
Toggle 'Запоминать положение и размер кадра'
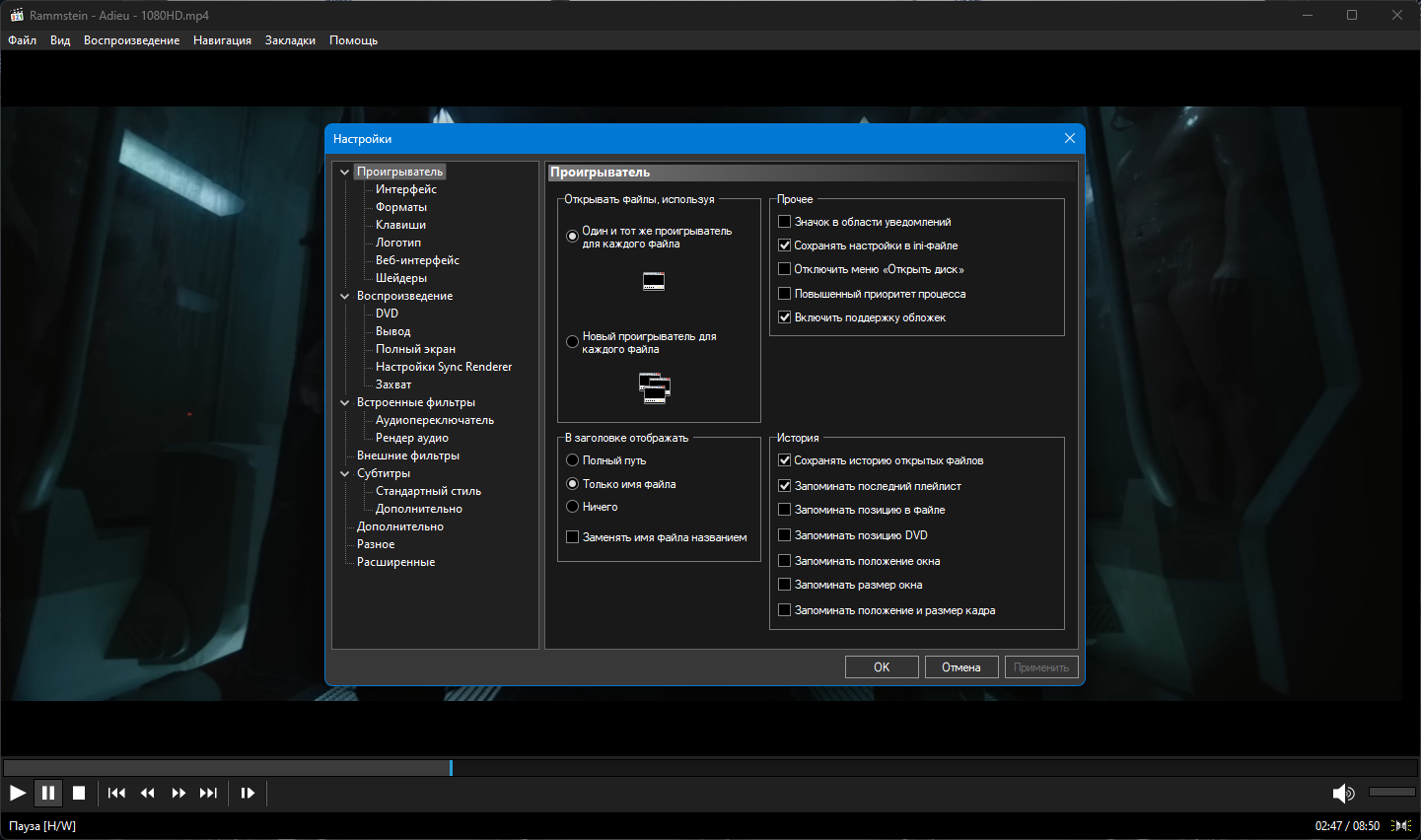(x=785, y=610)
